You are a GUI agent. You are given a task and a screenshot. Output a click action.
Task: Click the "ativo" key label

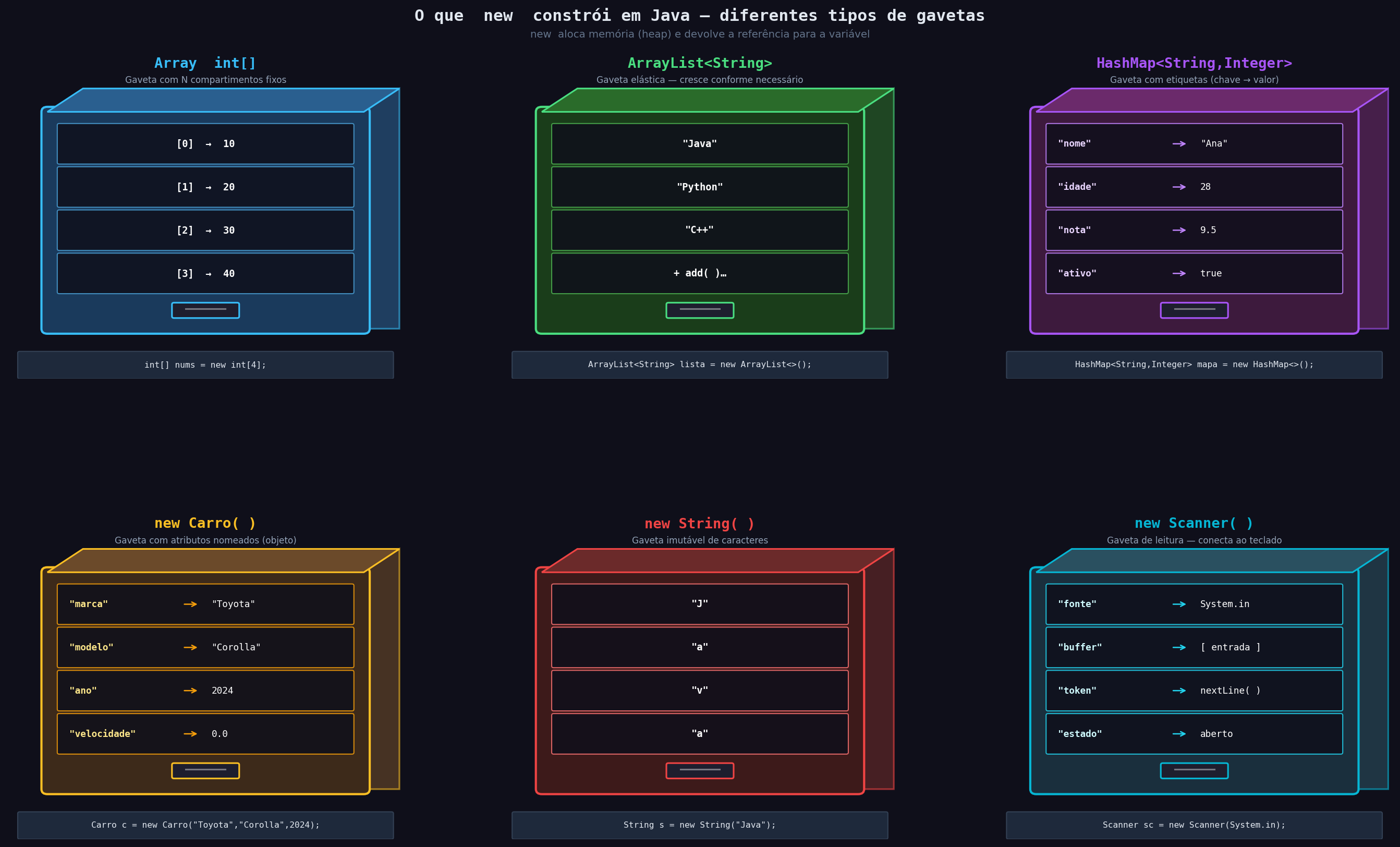click(x=1077, y=273)
